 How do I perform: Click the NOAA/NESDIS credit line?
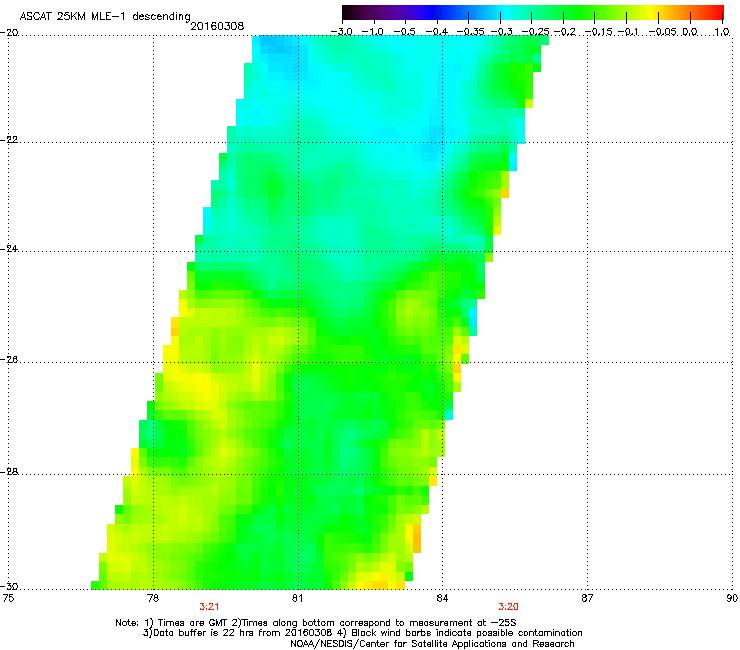click(432, 644)
